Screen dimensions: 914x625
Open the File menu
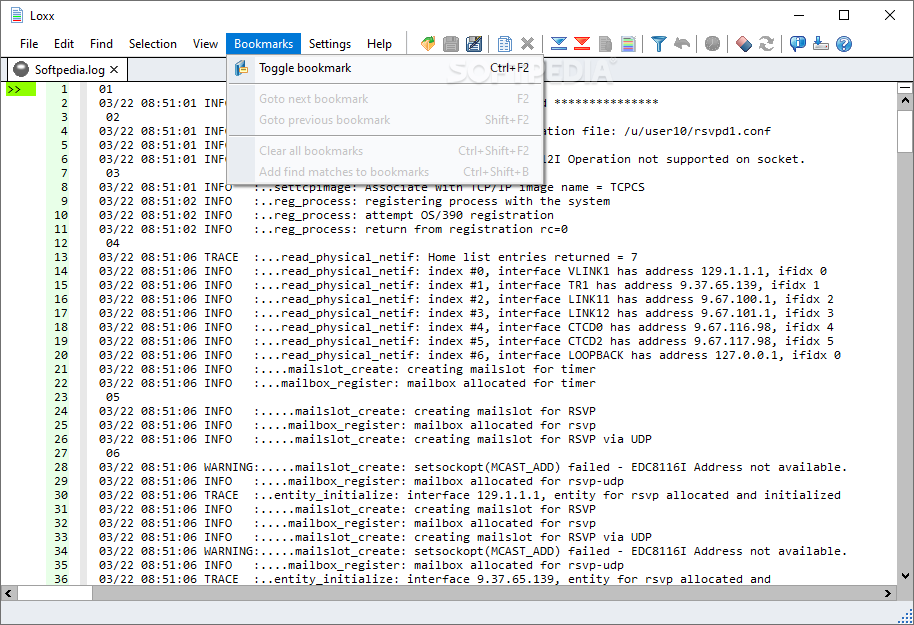[29, 44]
